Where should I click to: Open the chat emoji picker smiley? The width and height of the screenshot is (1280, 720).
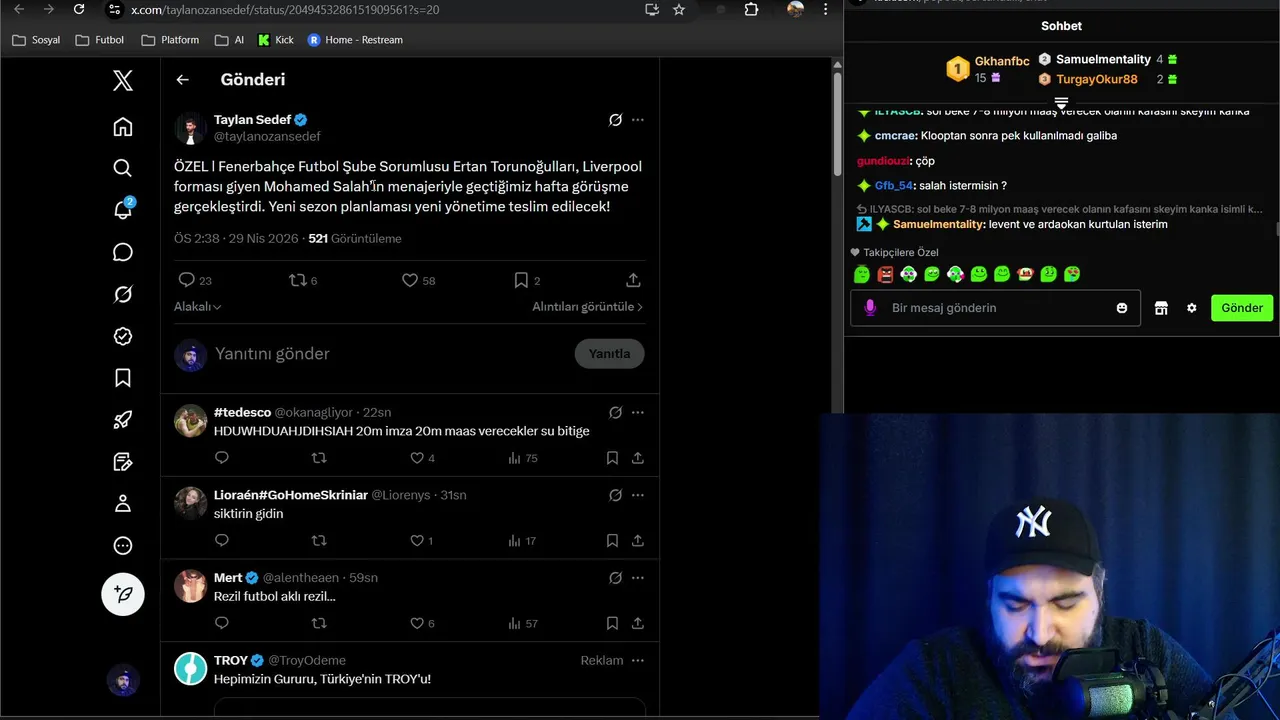pyautogui.click(x=1122, y=308)
